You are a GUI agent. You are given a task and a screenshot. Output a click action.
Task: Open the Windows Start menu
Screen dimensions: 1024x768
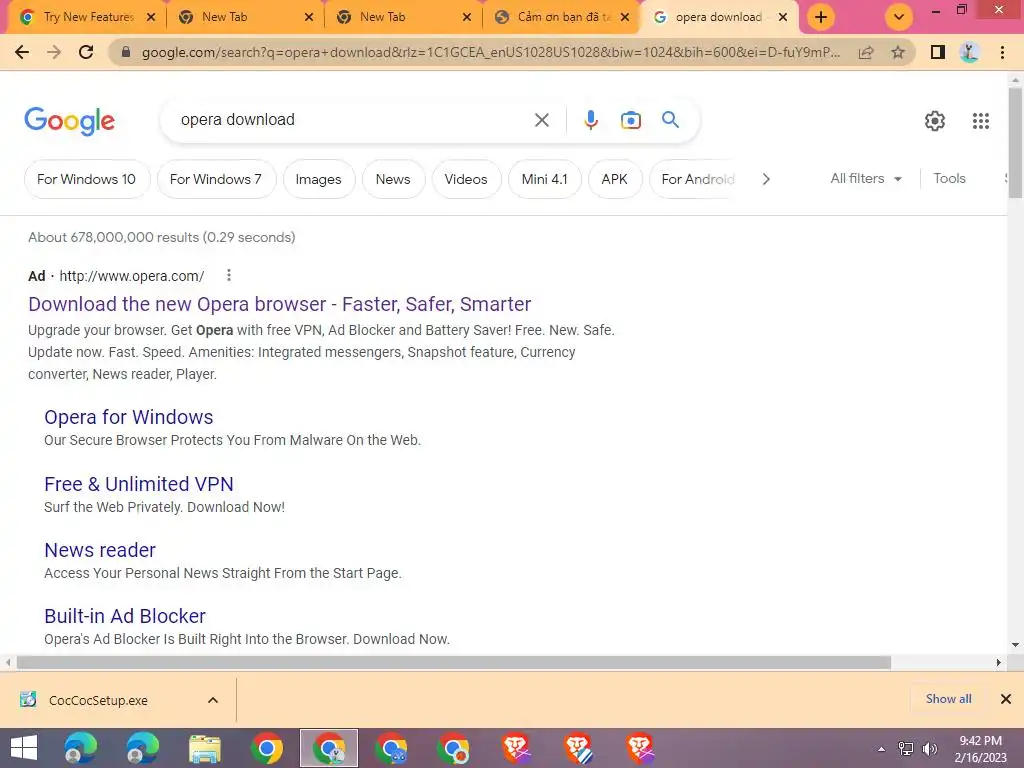(x=24, y=748)
